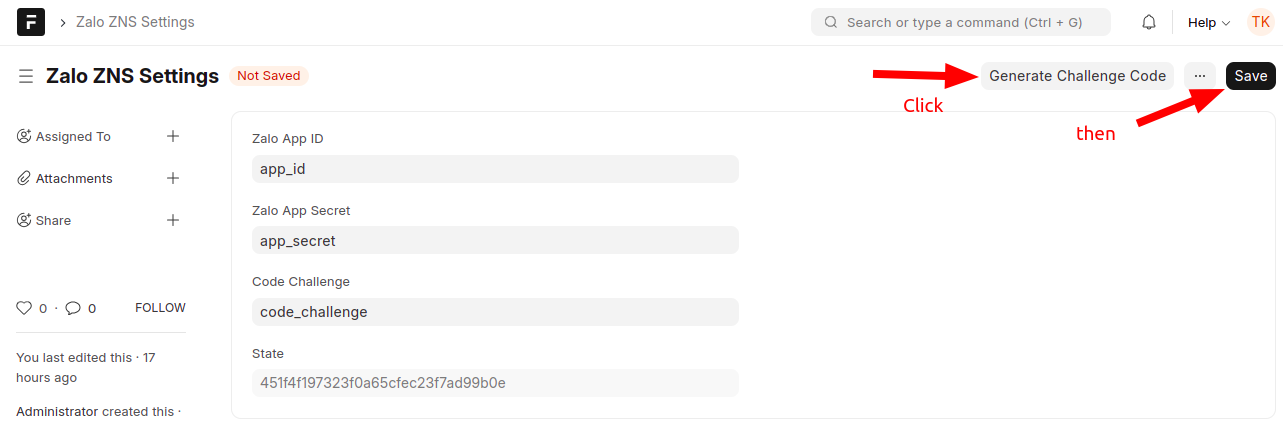Follow this document

[160, 308]
